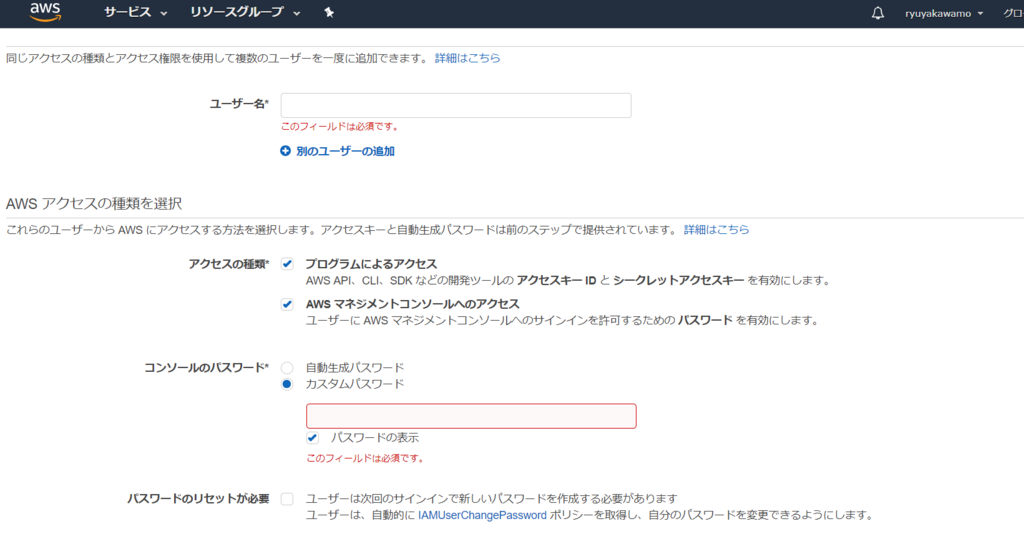Image resolution: width=1024 pixels, height=534 pixels.
Task: Click the custom password input field
Action: coord(471,416)
